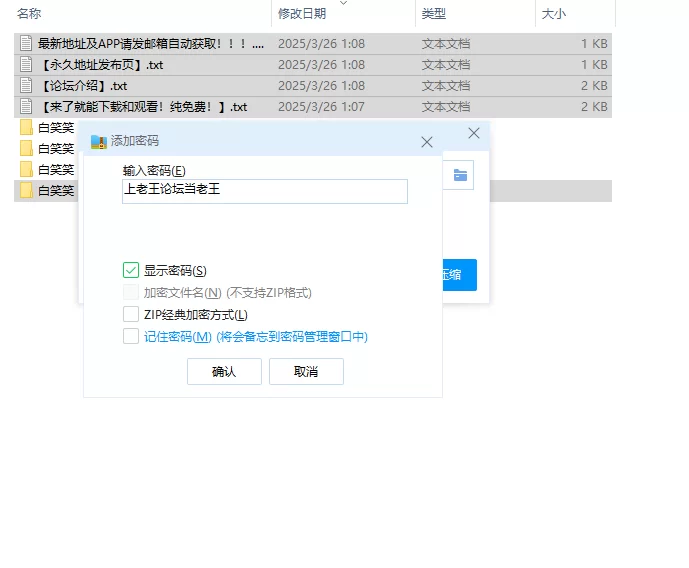Click highlighted fourth 白笑笑 folder icon
This screenshot has width=689, height=568.
click(26, 191)
